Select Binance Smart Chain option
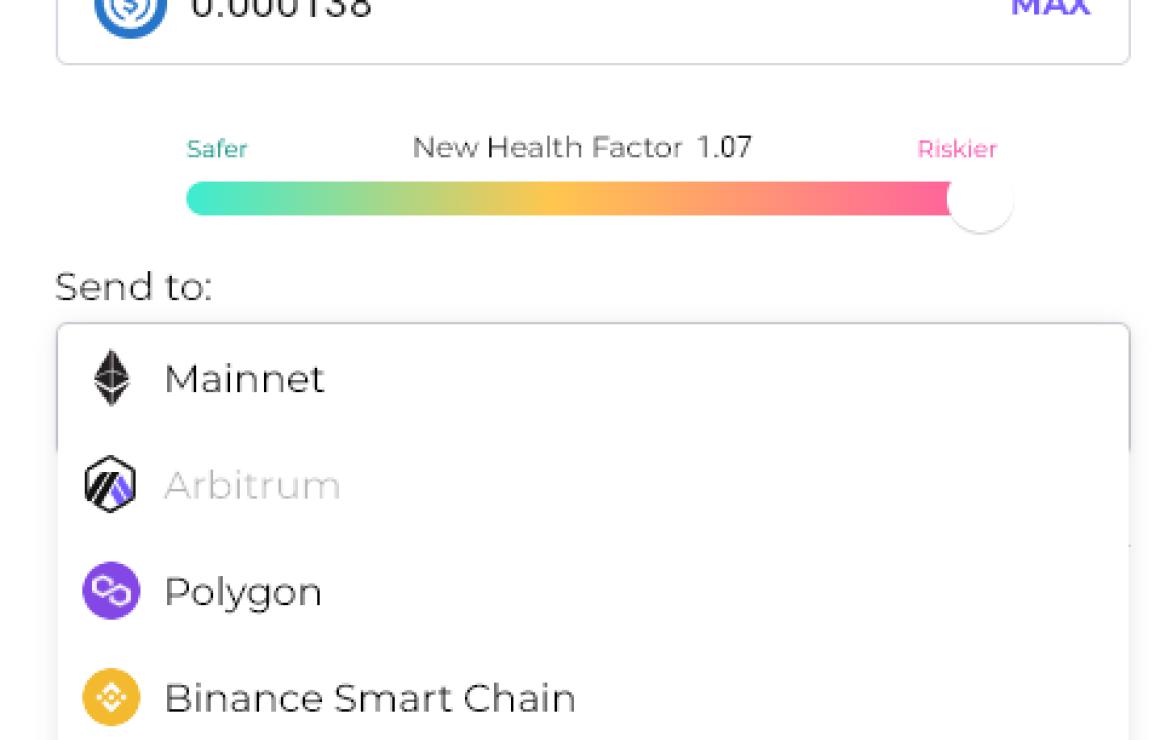The height and width of the screenshot is (740, 1160). (x=593, y=698)
